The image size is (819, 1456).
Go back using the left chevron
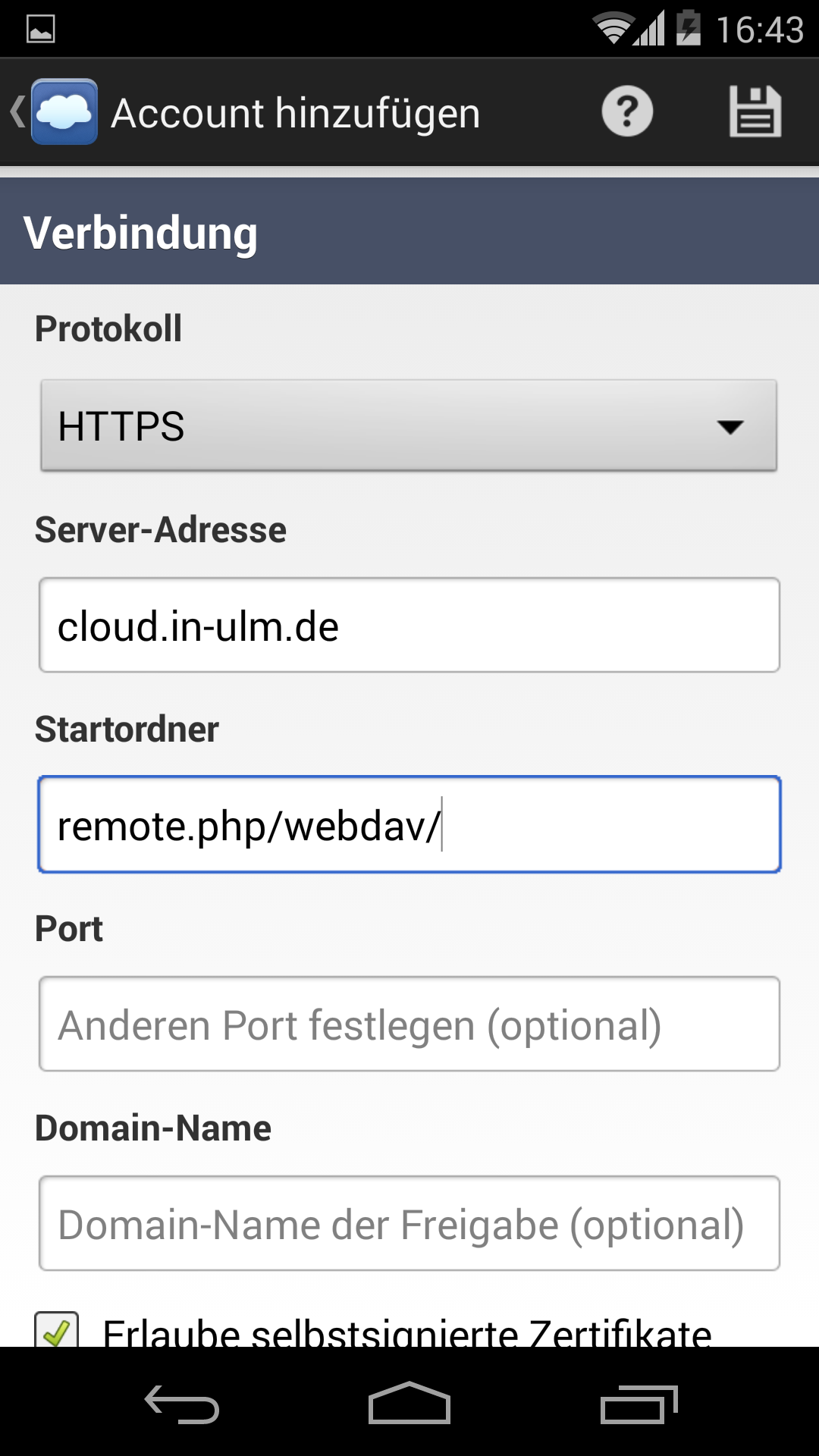[x=17, y=111]
